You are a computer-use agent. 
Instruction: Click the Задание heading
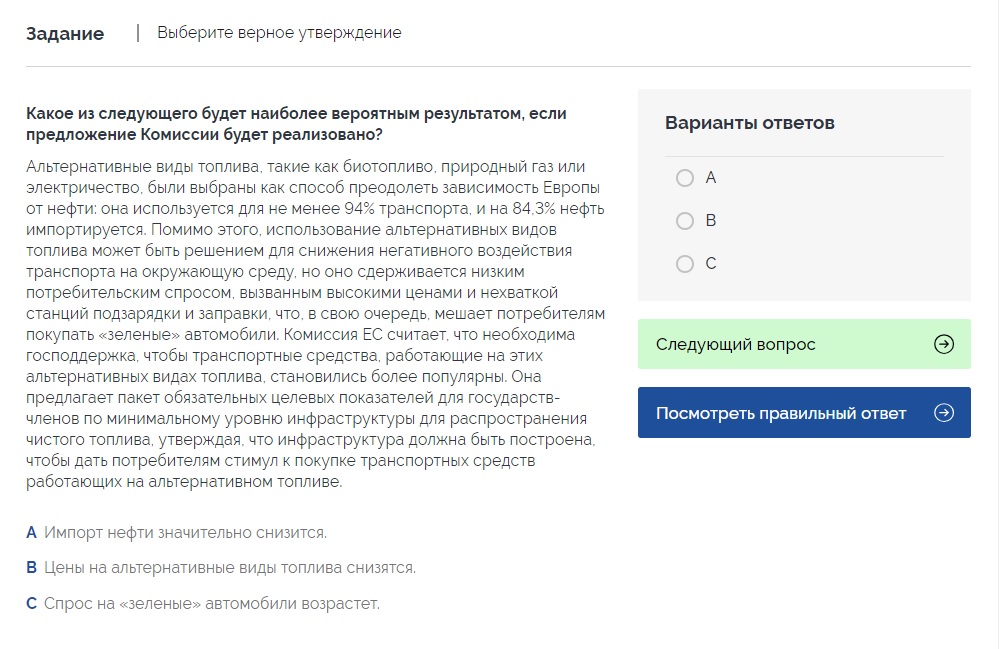click(65, 34)
